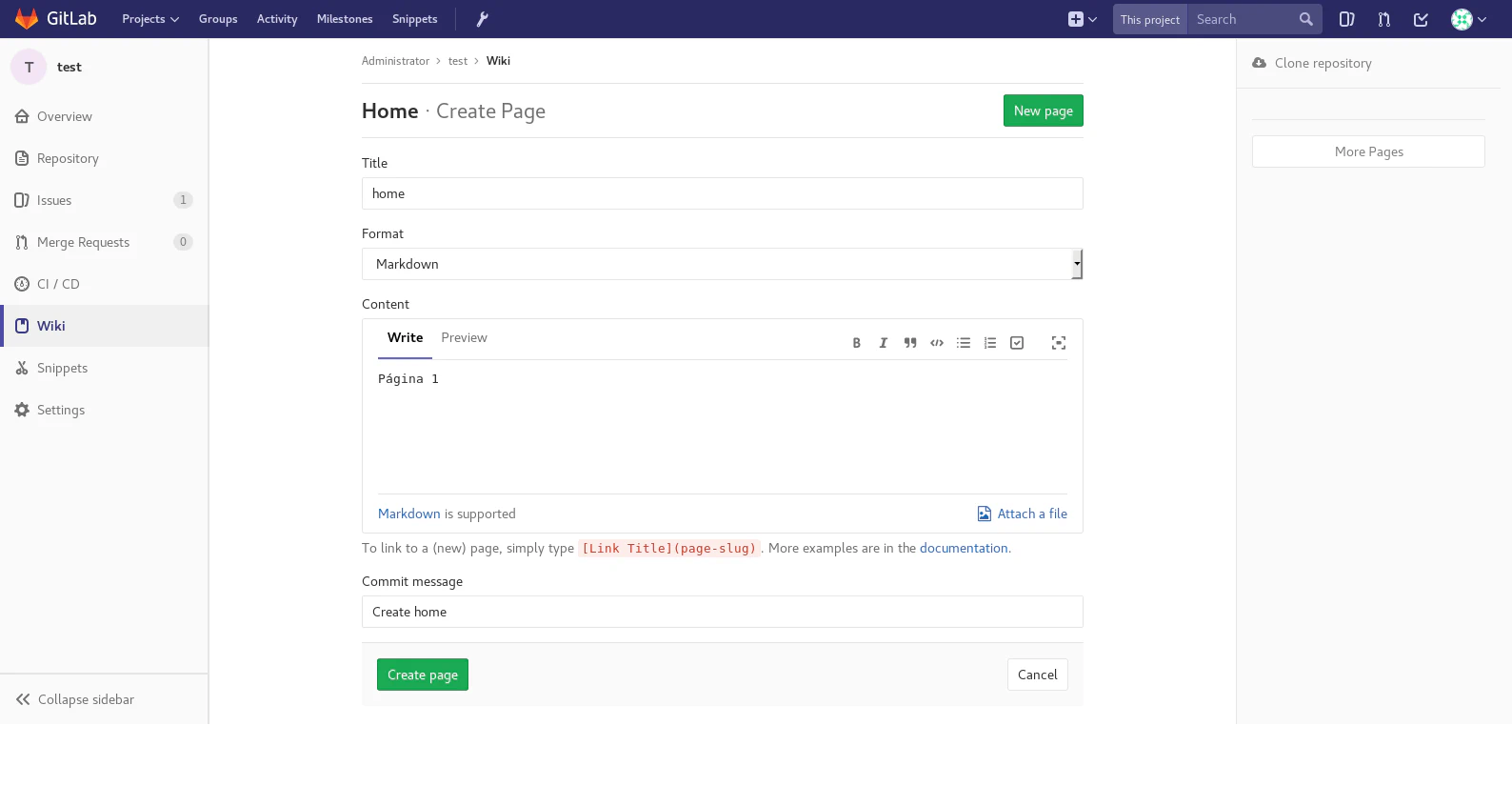Image resolution: width=1512 pixels, height=786 pixels.
Task: Click the bold formatting icon
Action: [x=856, y=343]
